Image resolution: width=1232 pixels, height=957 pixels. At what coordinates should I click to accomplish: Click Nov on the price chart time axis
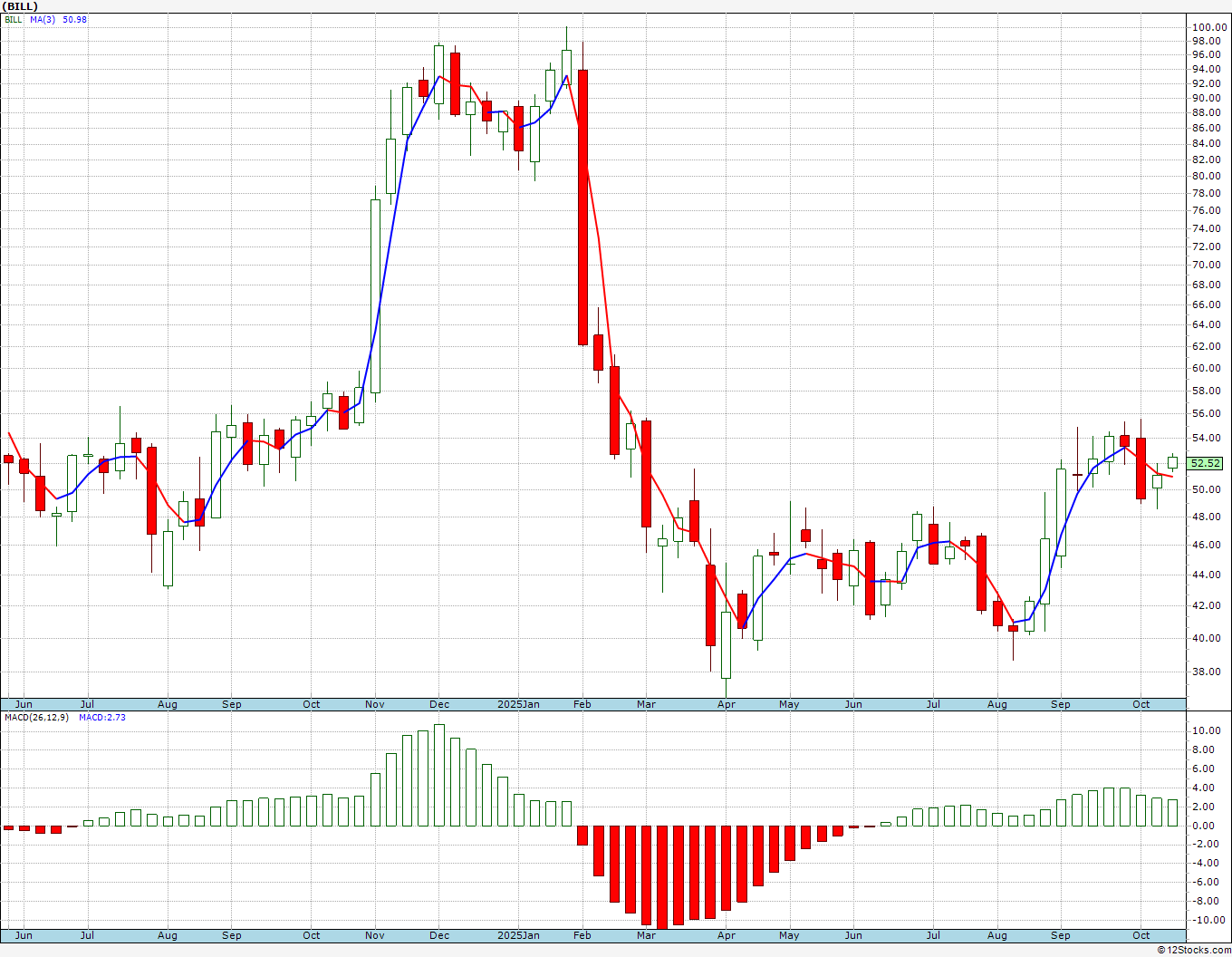375,704
